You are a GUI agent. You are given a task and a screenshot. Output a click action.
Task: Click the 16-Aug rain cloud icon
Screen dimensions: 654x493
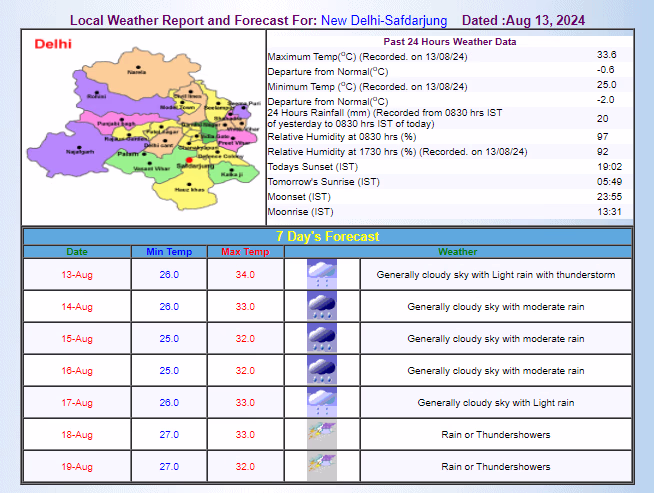pos(321,370)
